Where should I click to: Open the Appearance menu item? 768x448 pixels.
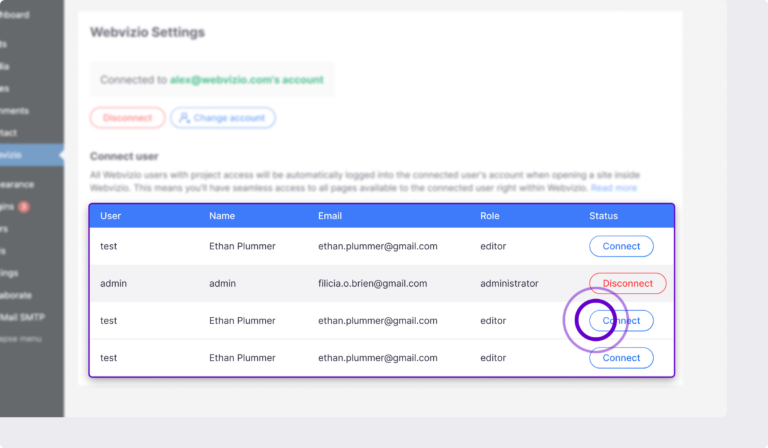tap(16, 185)
